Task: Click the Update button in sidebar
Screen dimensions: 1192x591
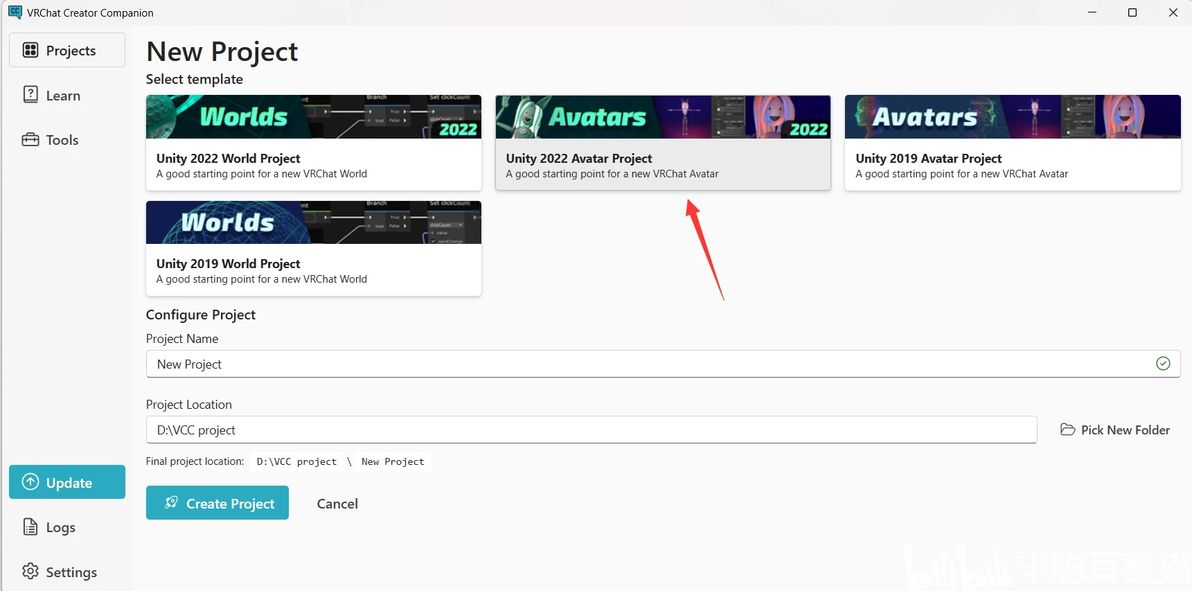Action: click(x=67, y=482)
